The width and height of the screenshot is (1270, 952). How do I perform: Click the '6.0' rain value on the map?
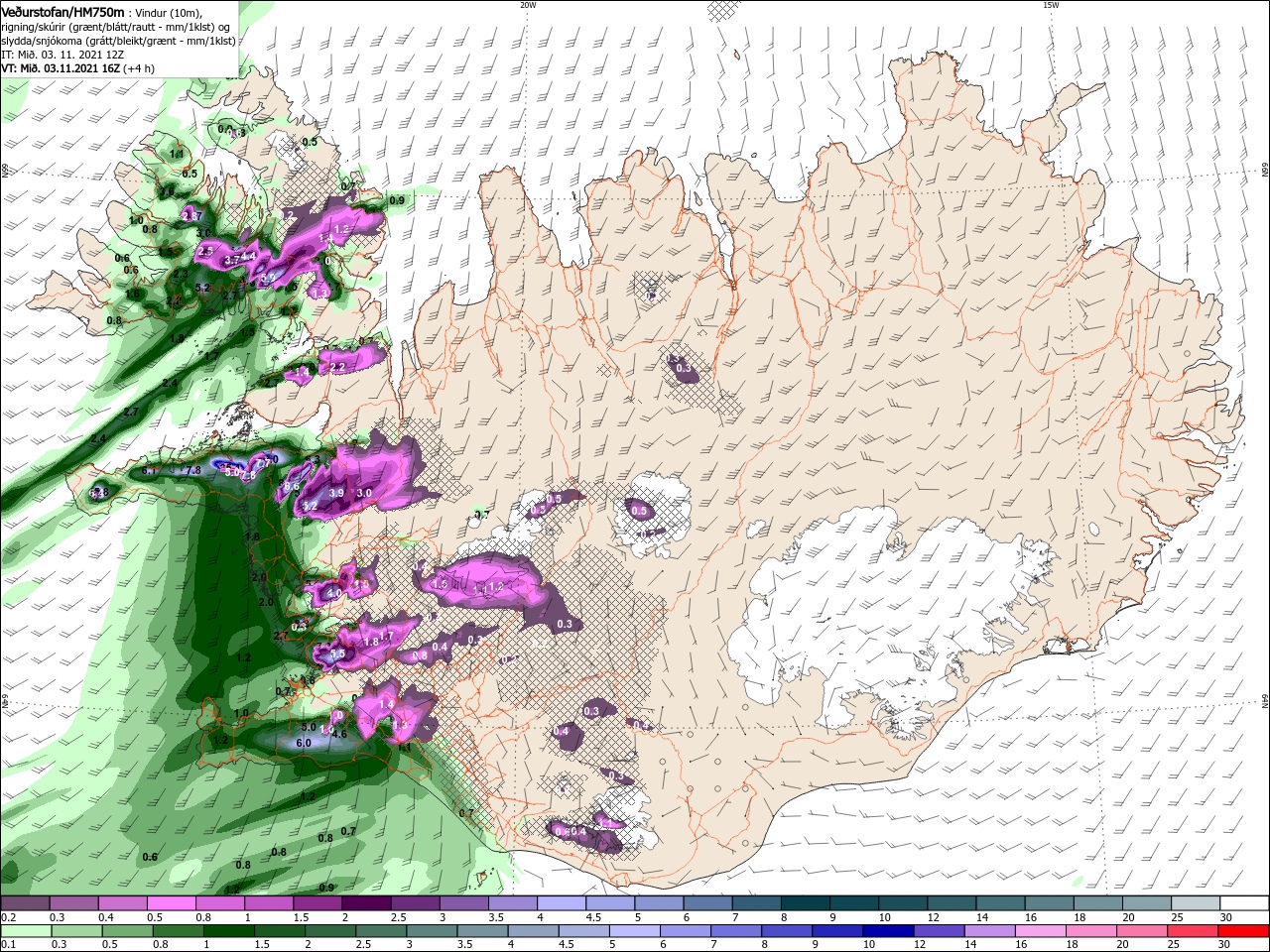[x=305, y=743]
